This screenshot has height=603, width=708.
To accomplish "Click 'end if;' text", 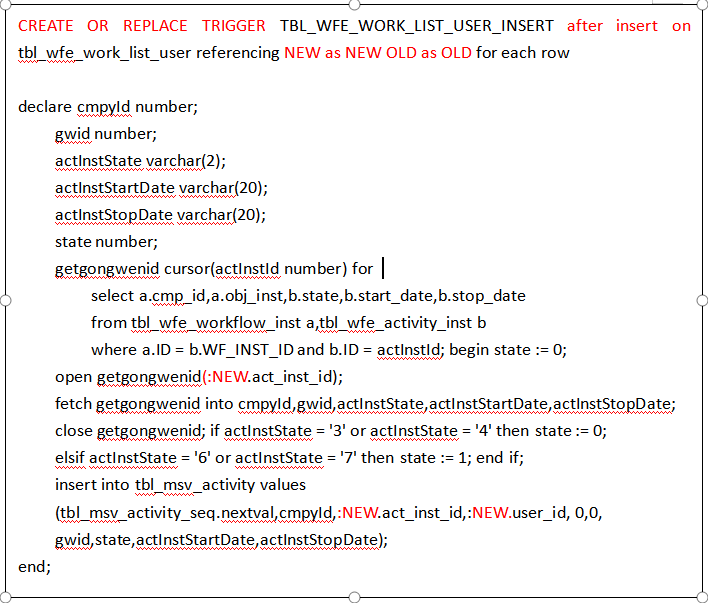I will tap(500, 458).
